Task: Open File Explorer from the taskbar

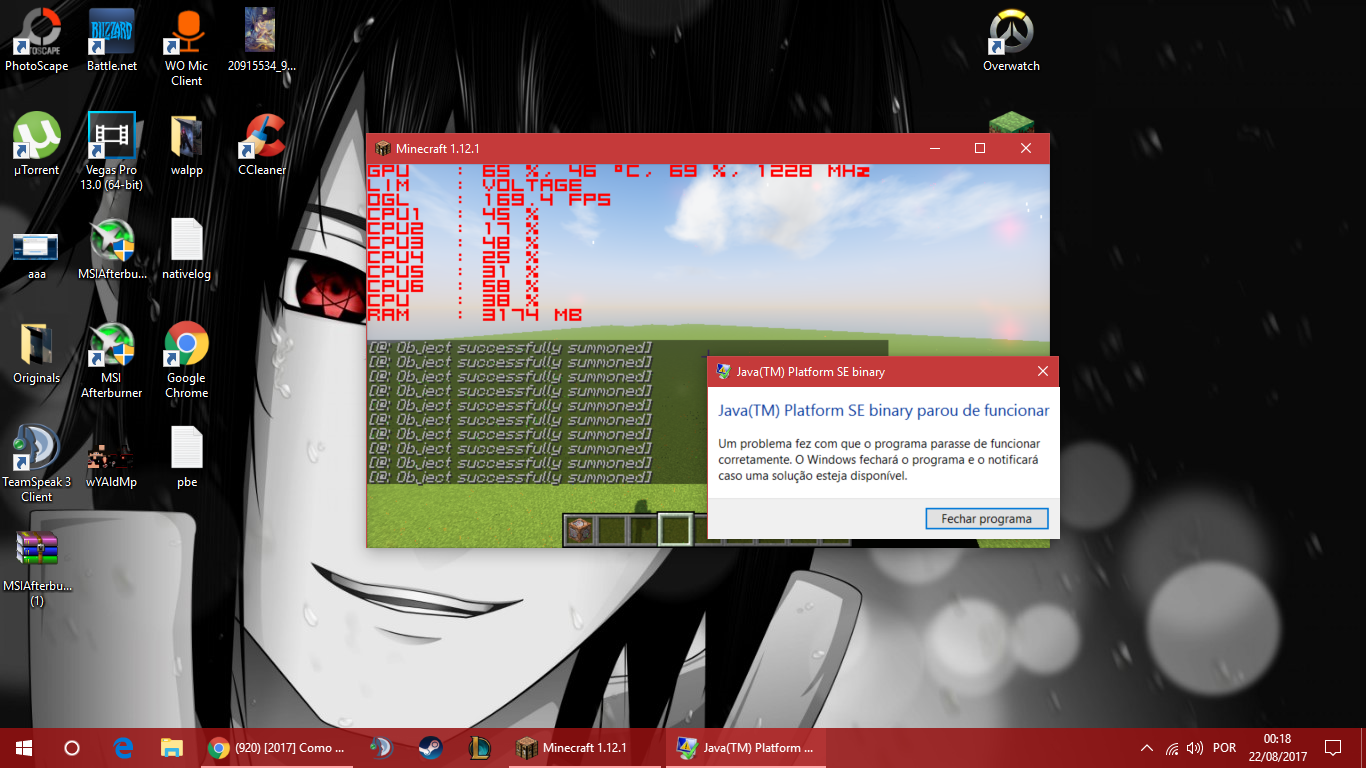Action: [172, 748]
